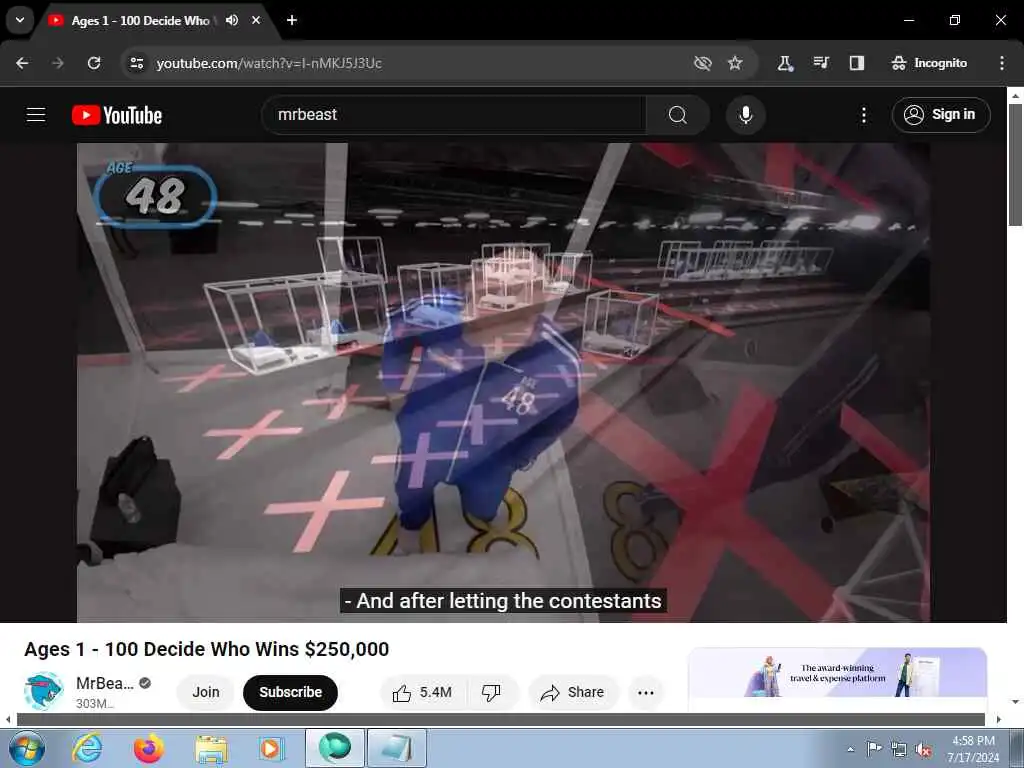The width and height of the screenshot is (1024, 768).
Task: Click the YouTube search field containing mrbeast
Action: coord(454,115)
